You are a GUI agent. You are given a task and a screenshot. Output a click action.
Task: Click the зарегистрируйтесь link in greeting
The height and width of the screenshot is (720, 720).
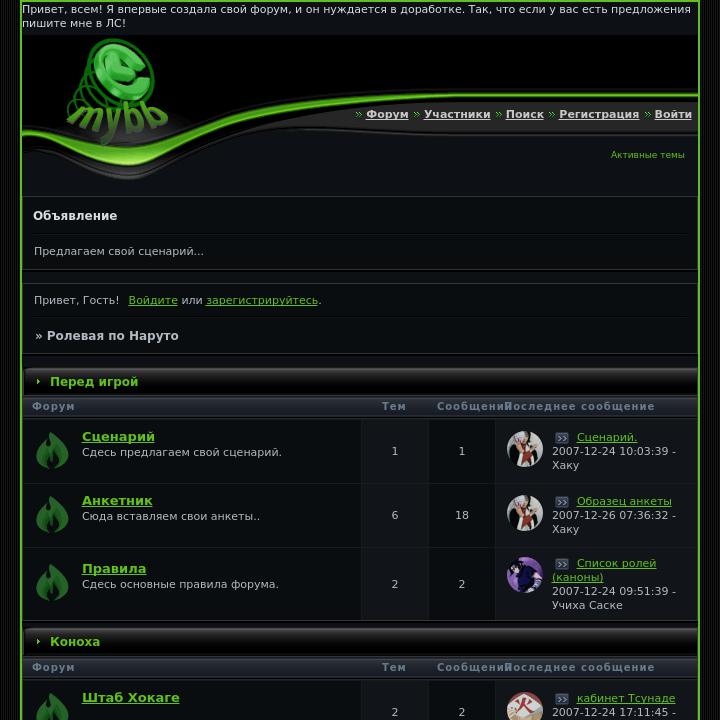(x=262, y=300)
